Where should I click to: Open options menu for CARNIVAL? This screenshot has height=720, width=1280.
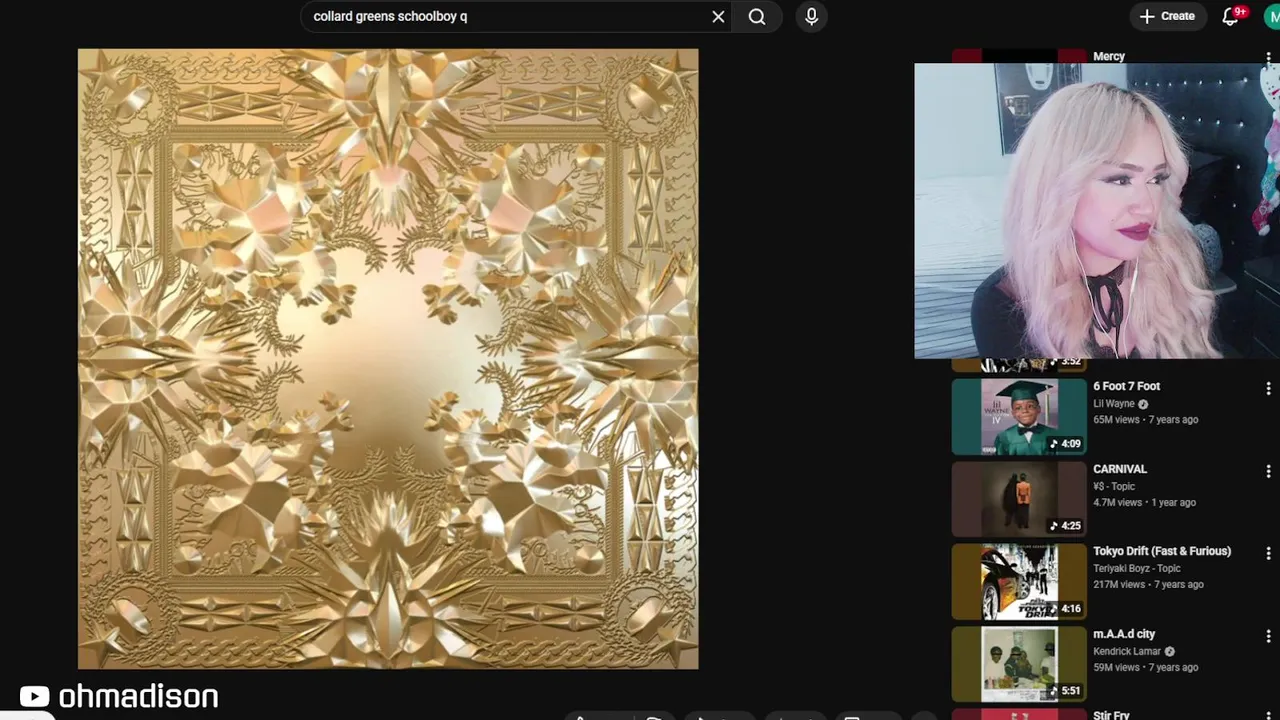[x=1268, y=471]
